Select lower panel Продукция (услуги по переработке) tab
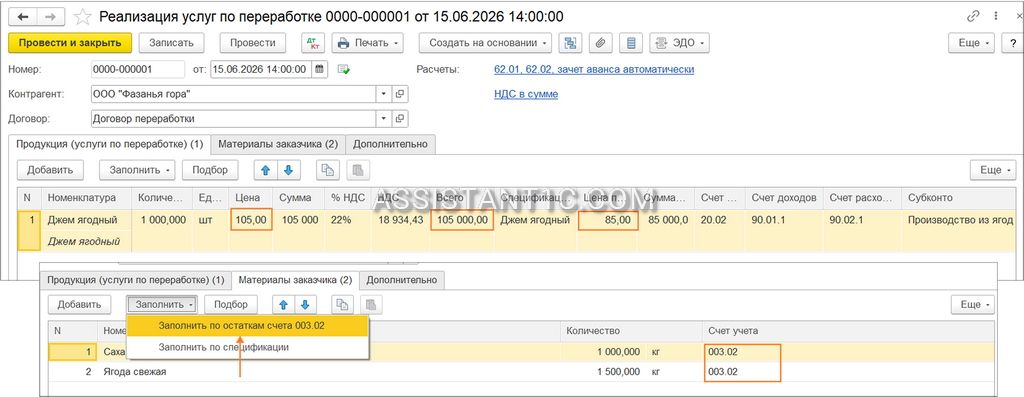Viewport: 1024px width, 397px height. tap(135, 280)
